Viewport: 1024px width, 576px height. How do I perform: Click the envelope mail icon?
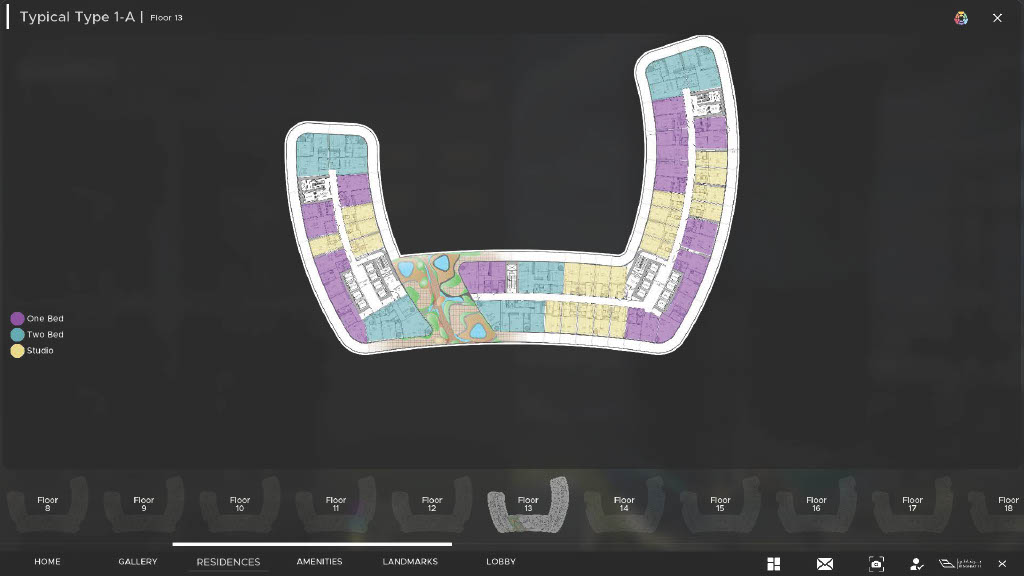(825, 564)
